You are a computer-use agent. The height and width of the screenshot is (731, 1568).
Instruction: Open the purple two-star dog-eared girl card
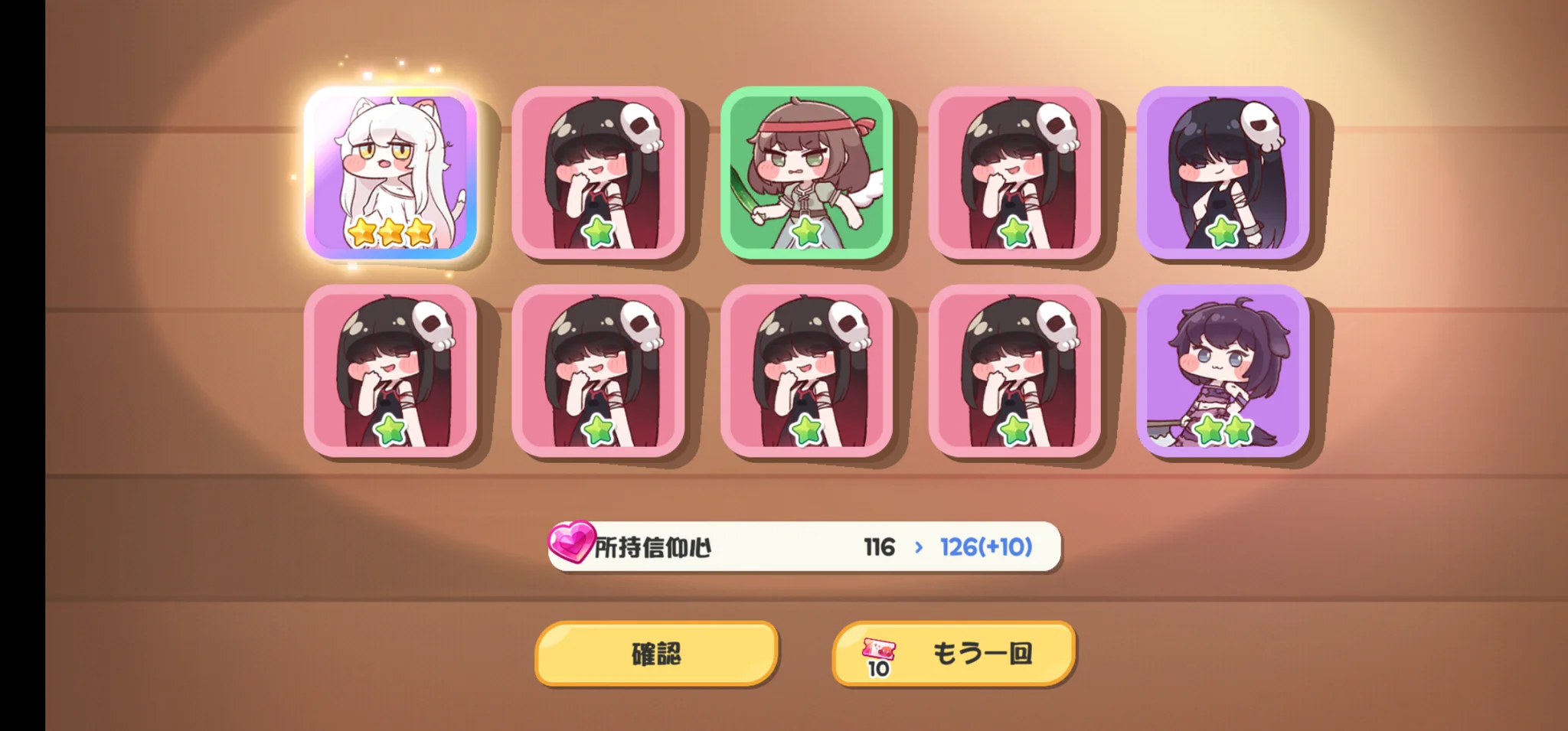1223,370
